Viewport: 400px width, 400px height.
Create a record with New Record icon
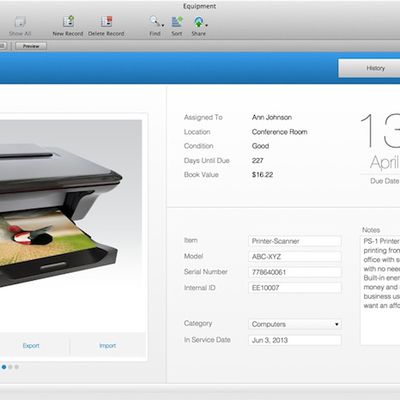[x=68, y=22]
